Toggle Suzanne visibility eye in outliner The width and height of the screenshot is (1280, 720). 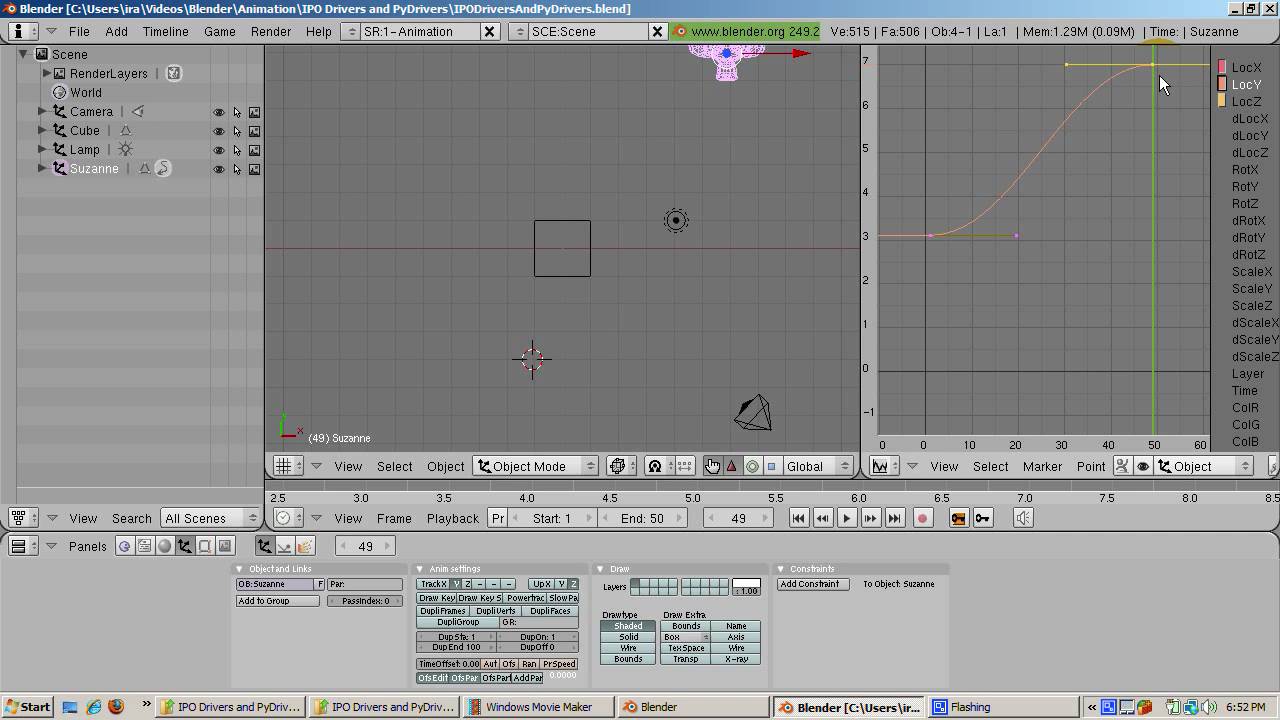tap(219, 169)
